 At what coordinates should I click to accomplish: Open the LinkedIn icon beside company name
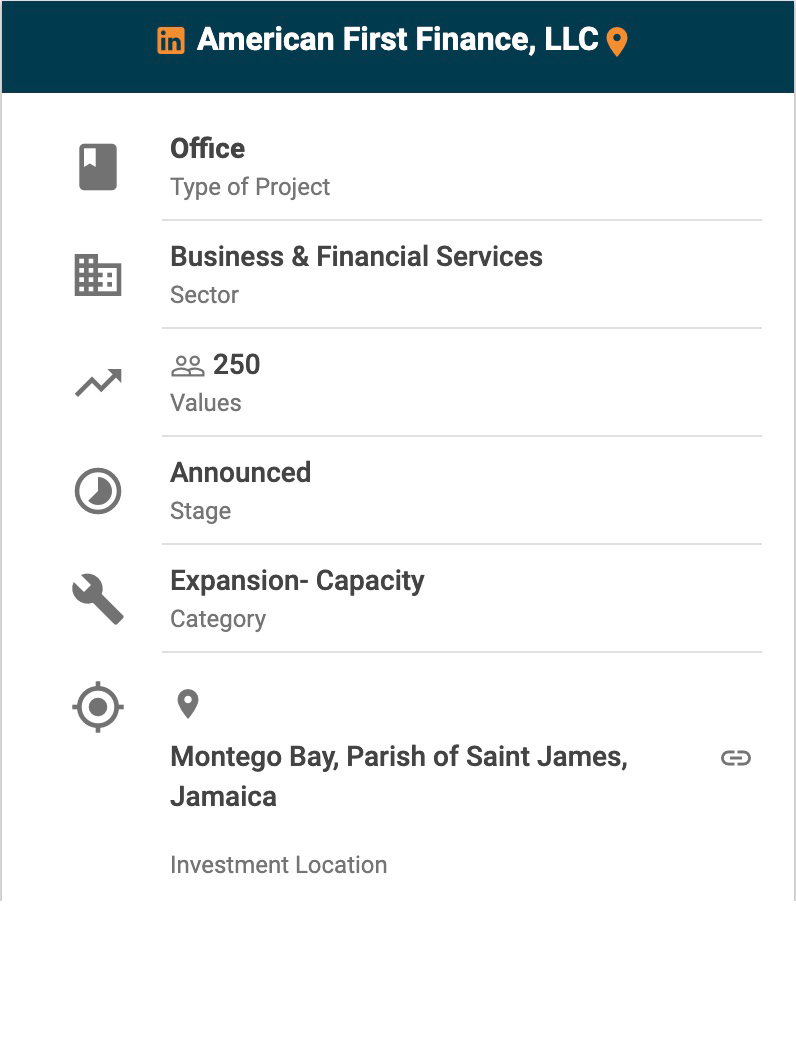171,41
